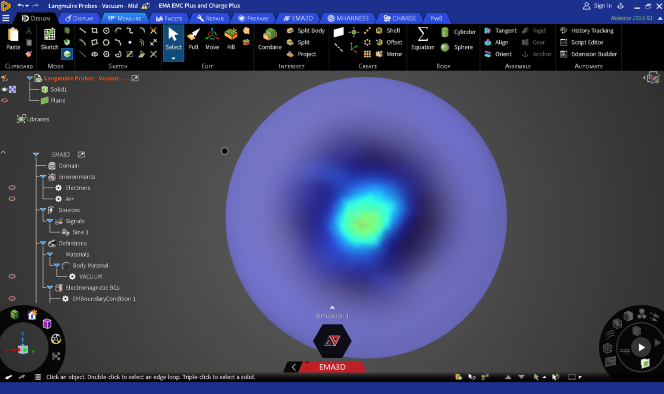Image resolution: width=664 pixels, height=394 pixels.
Task: Open the MHARNESS tab
Action: (x=348, y=18)
